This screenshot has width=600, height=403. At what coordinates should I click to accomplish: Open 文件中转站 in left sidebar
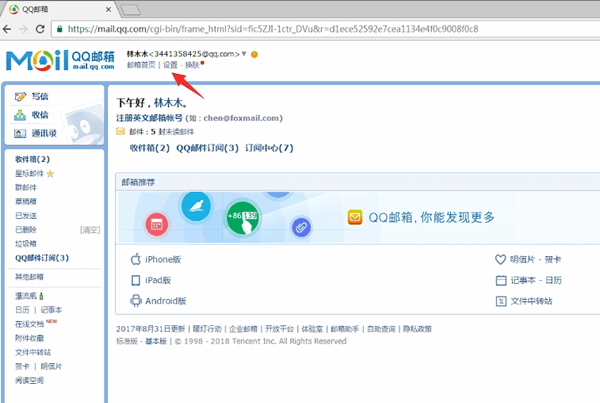tap(33, 352)
